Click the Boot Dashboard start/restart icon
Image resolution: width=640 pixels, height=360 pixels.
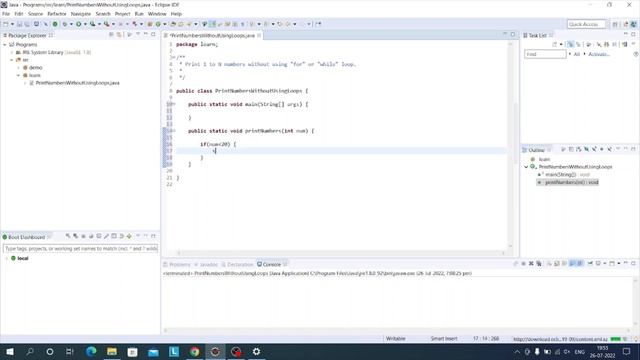(x=68, y=236)
